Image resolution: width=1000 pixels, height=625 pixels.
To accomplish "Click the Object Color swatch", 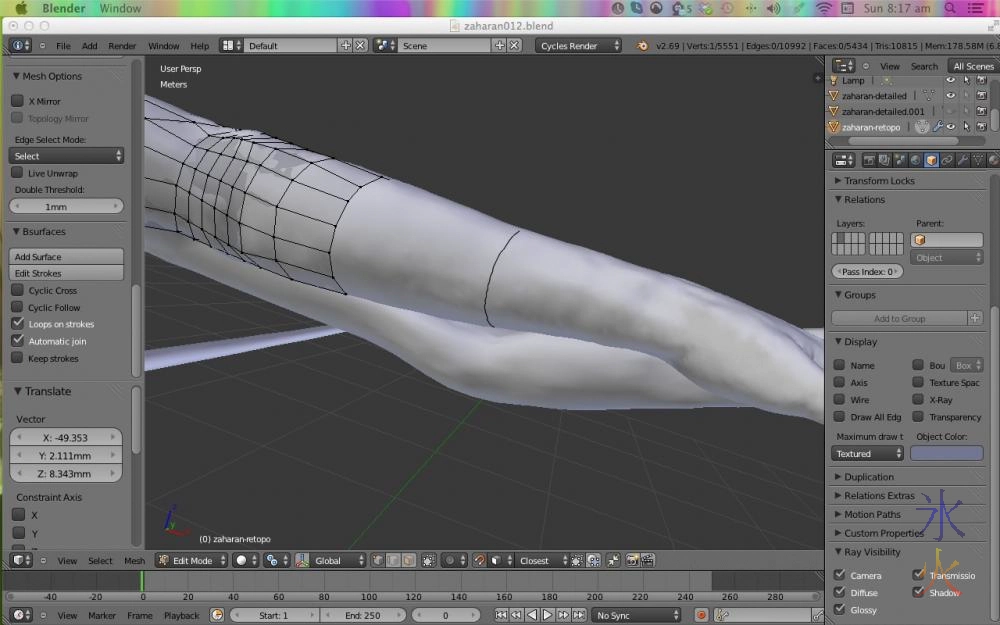I will [946, 454].
